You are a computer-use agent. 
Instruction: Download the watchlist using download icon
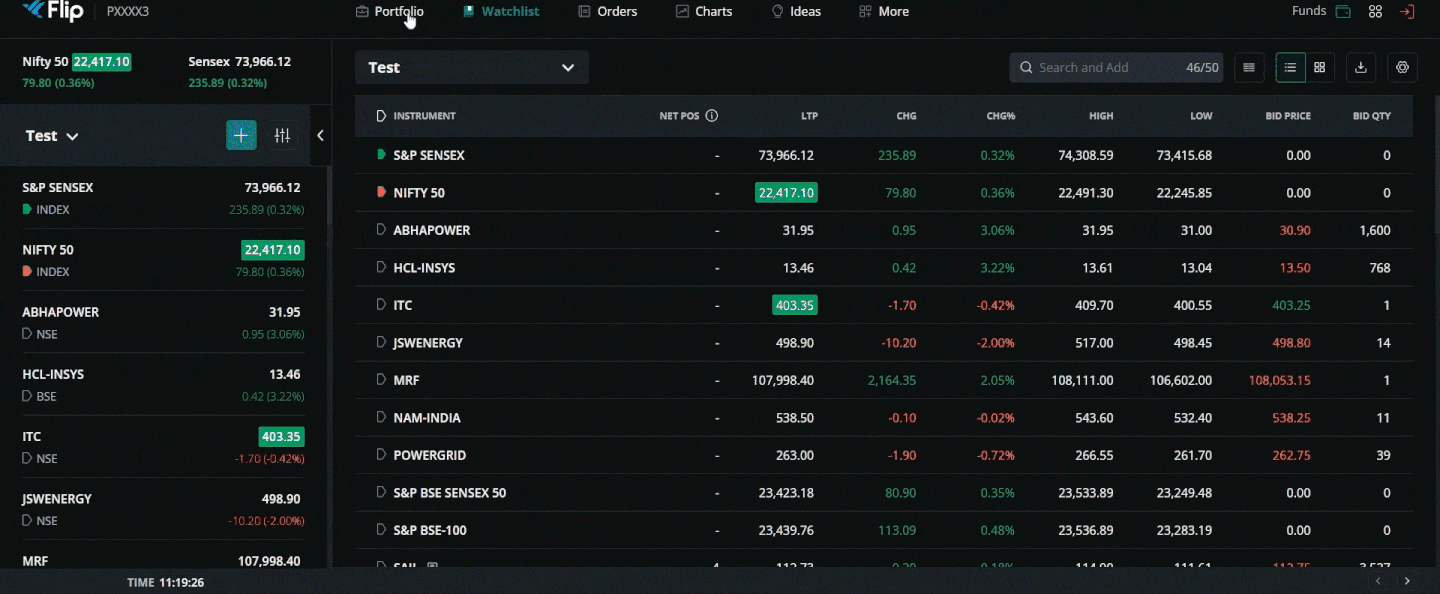[x=1360, y=68]
